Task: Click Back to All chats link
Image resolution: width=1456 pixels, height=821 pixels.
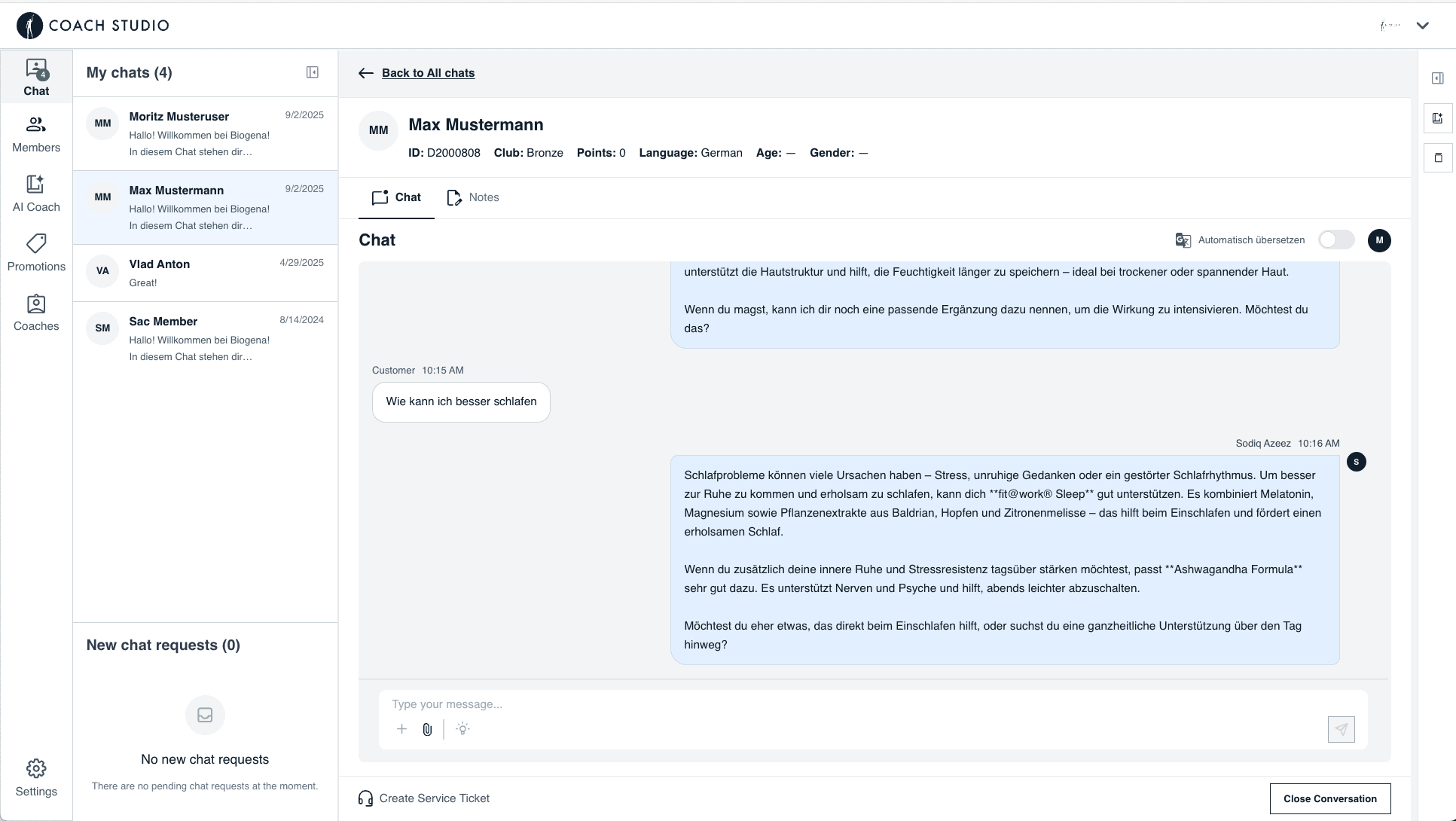Action: tap(428, 73)
